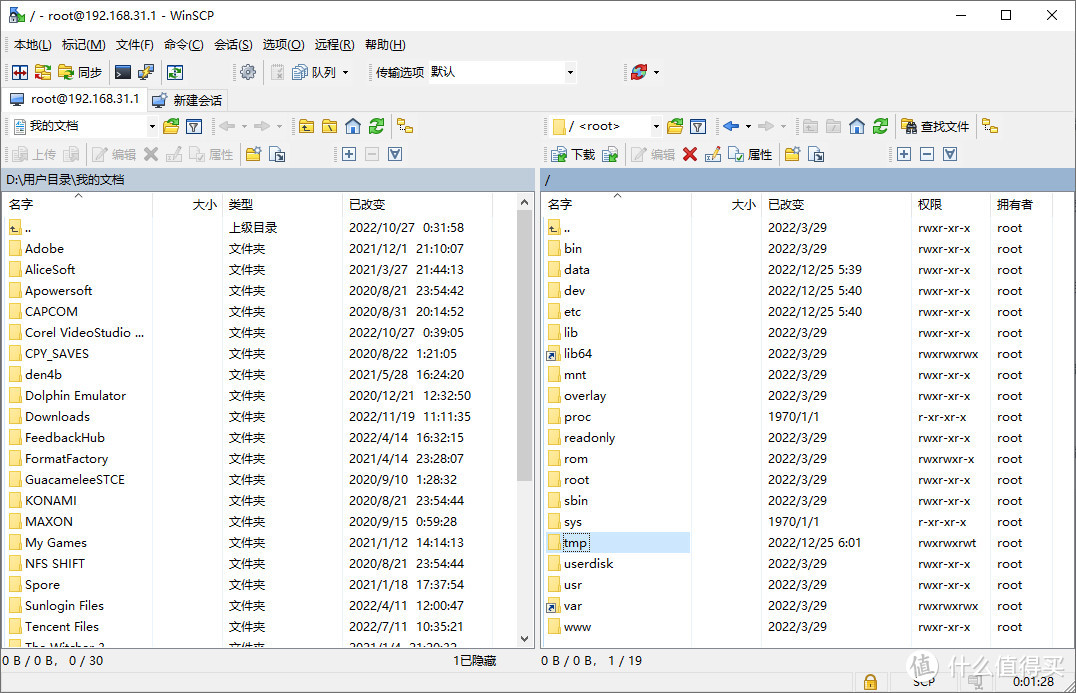The image size is (1076, 693).
Task: Toggle local directory tree icon
Action: coord(405,126)
